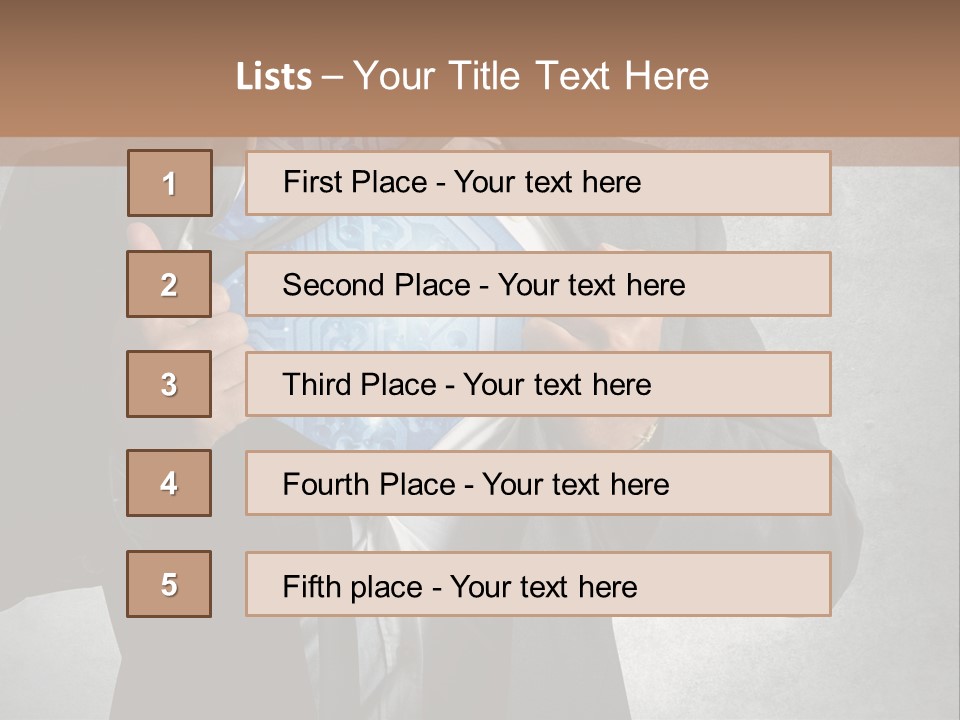Click the dash in the slide title
Viewport: 960px width, 720px height.
point(332,78)
